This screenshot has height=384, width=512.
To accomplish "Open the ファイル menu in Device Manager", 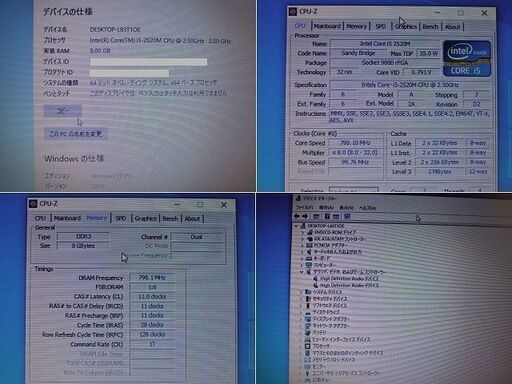I will pos(305,208).
